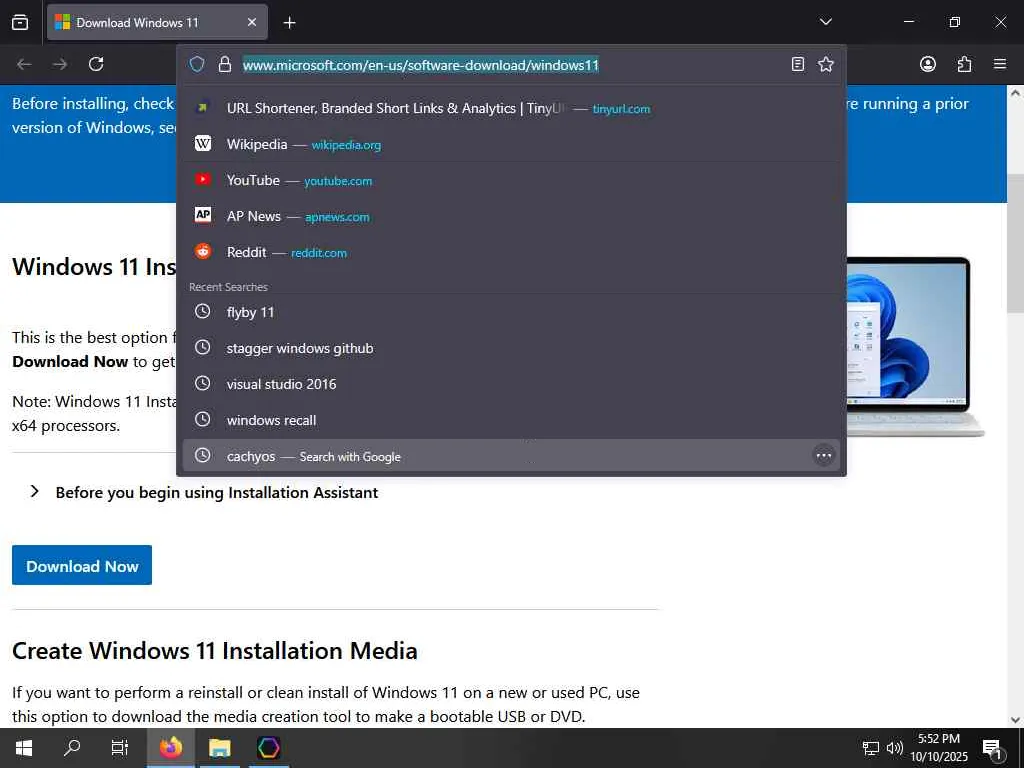Image resolution: width=1024 pixels, height=768 pixels.
Task: Select the Reddit suggestion
Action: coord(511,252)
